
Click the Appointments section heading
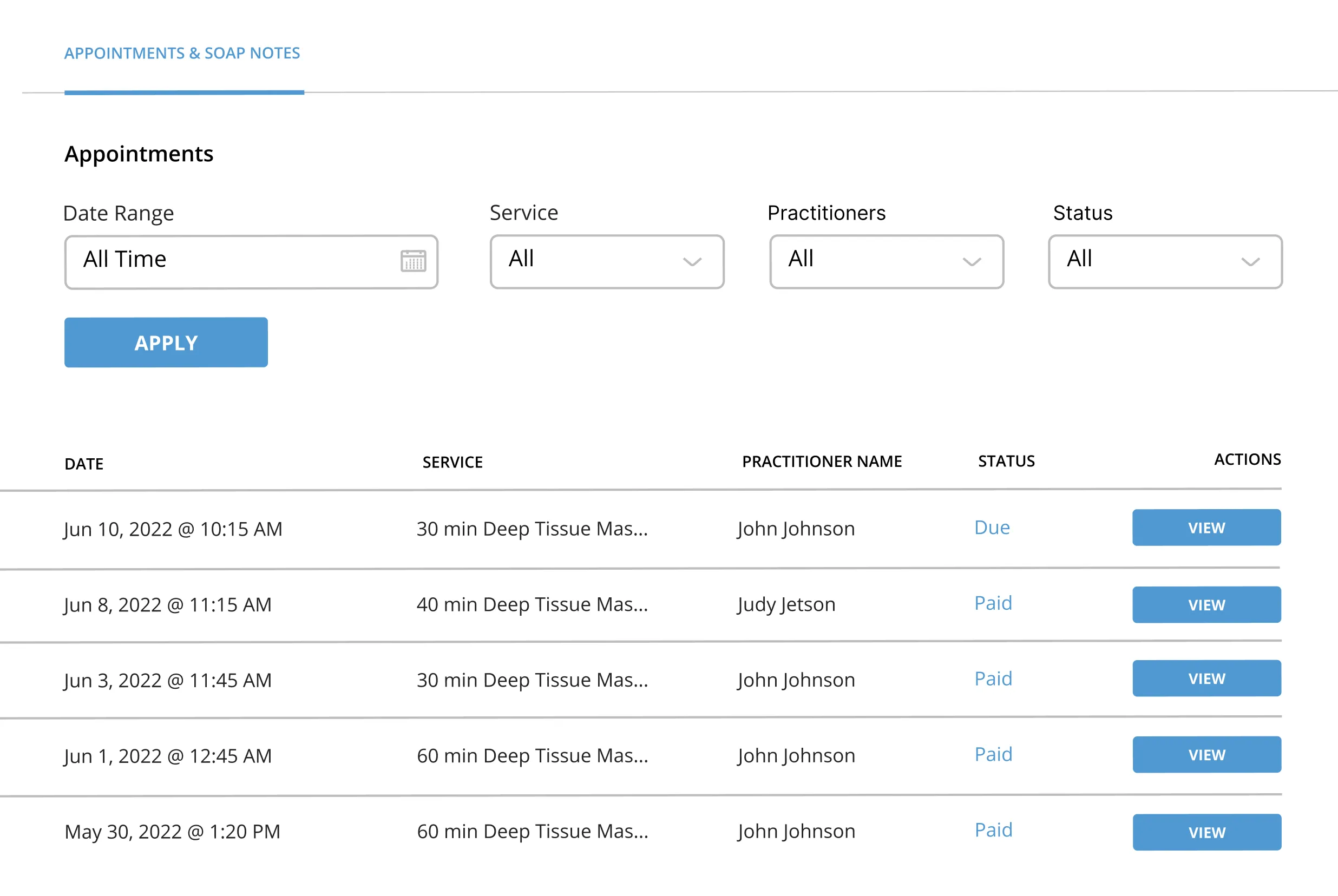pyautogui.click(x=139, y=153)
